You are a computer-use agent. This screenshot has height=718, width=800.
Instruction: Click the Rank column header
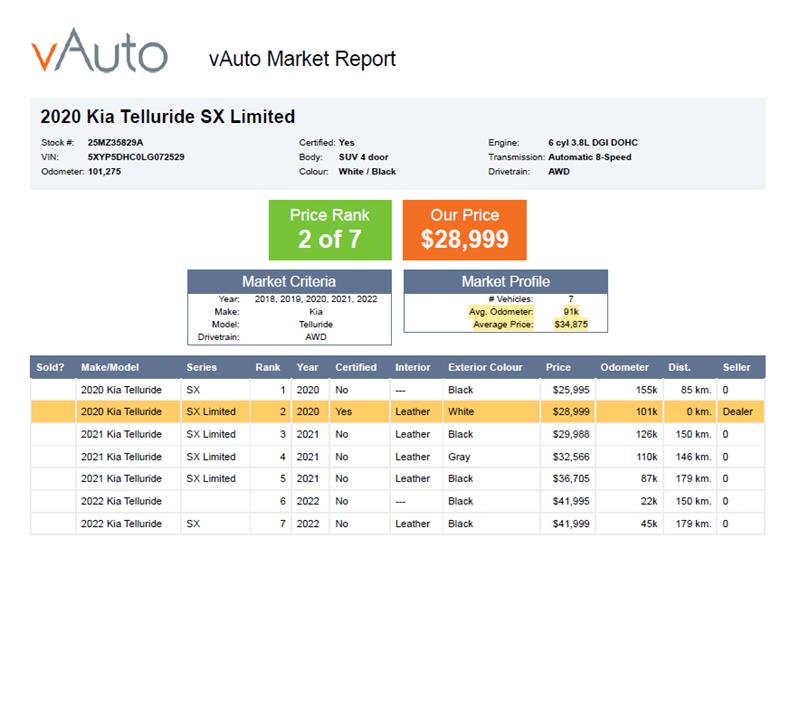tap(268, 367)
